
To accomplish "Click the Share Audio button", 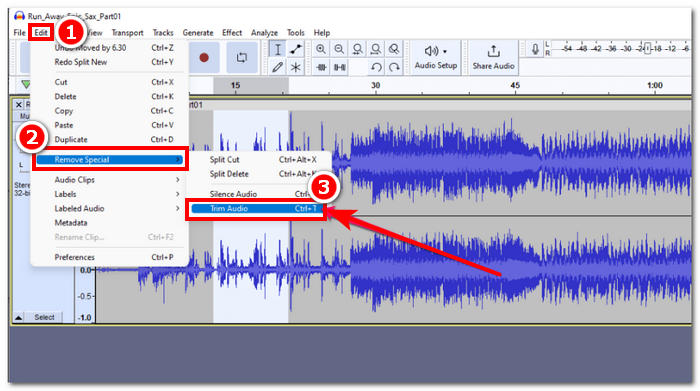I will (x=493, y=58).
